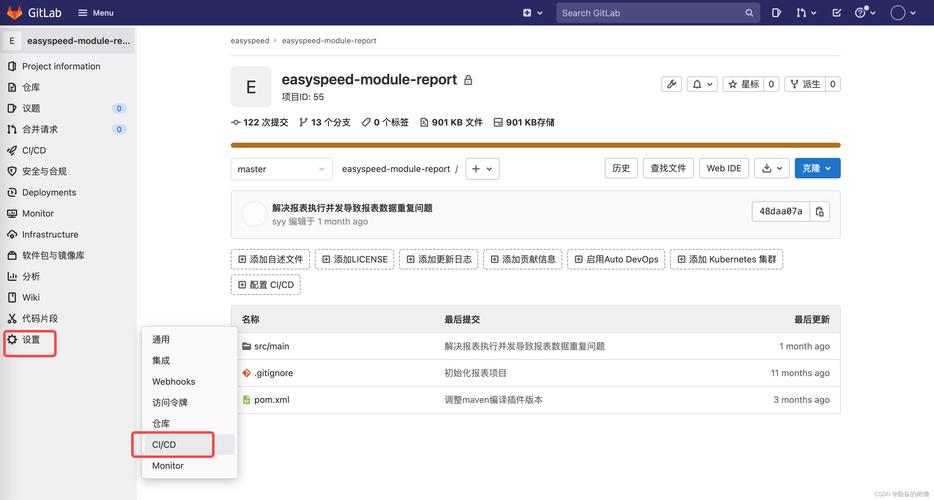The image size is (934, 500).
Task: Select CI/CD in the settings flyout
Action: pos(164,445)
